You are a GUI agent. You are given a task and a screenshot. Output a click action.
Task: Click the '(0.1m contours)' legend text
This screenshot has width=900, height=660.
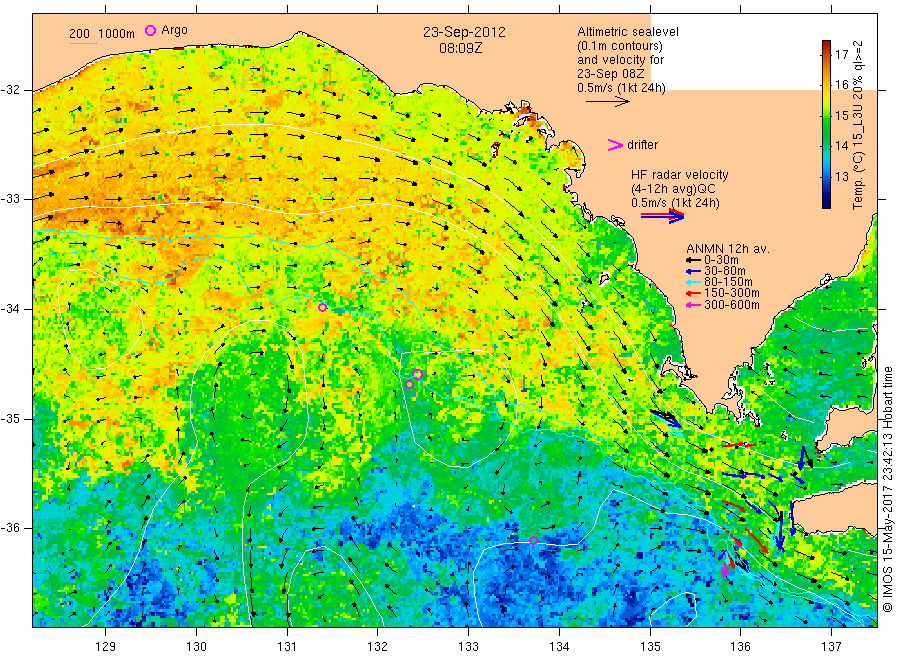tap(620, 46)
